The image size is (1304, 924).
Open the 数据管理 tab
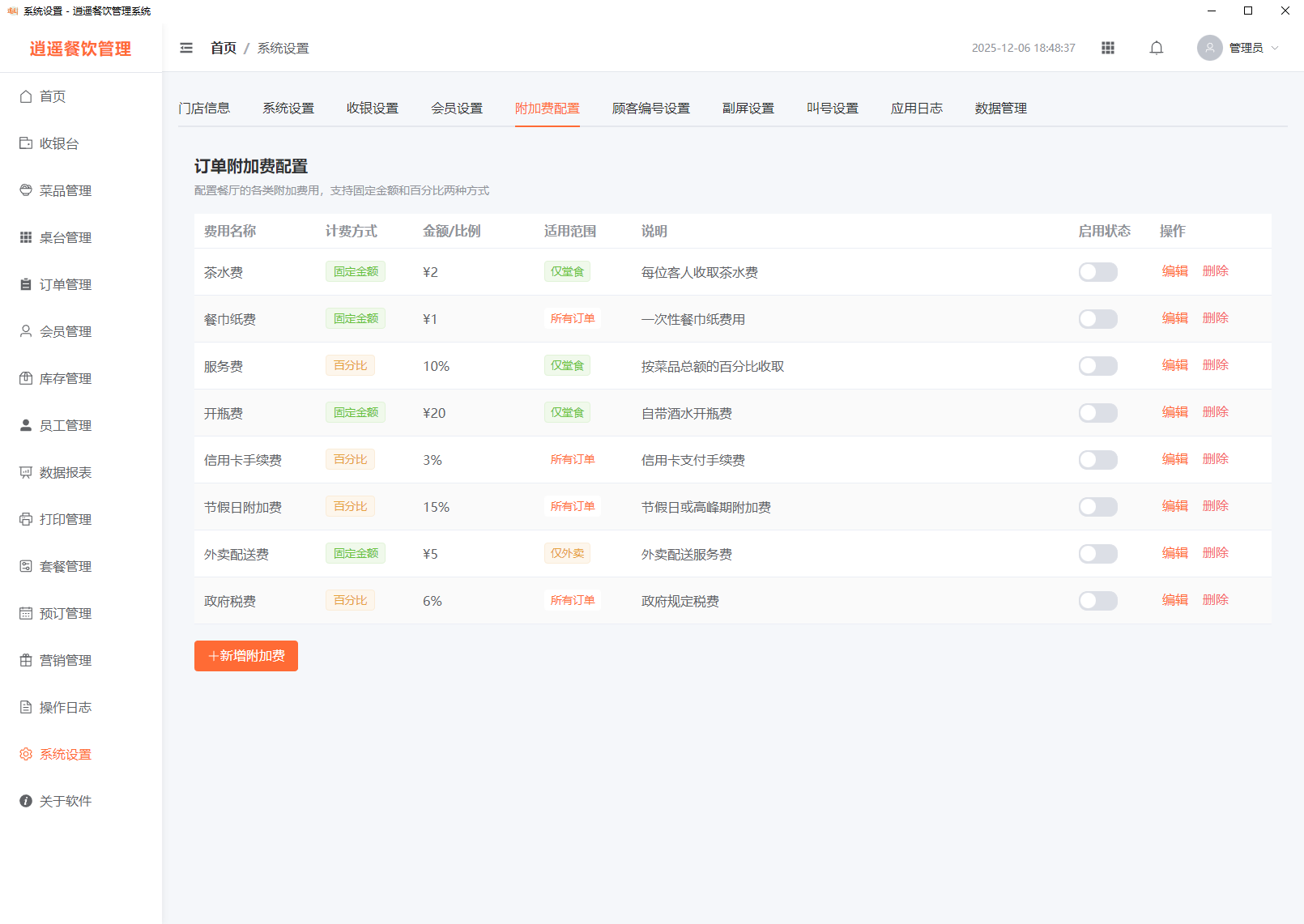[1000, 109]
